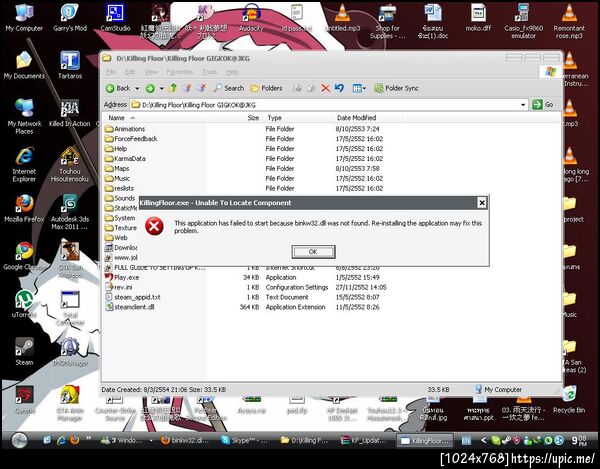This screenshot has height=469, width=600.
Task: Open the File menu in Explorer
Action: (x=111, y=72)
